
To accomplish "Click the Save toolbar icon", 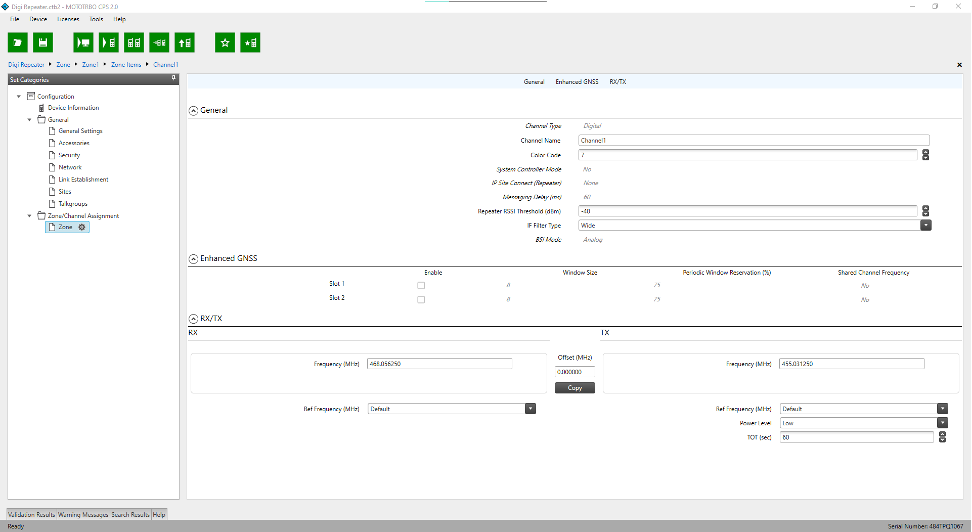I will 43,42.
